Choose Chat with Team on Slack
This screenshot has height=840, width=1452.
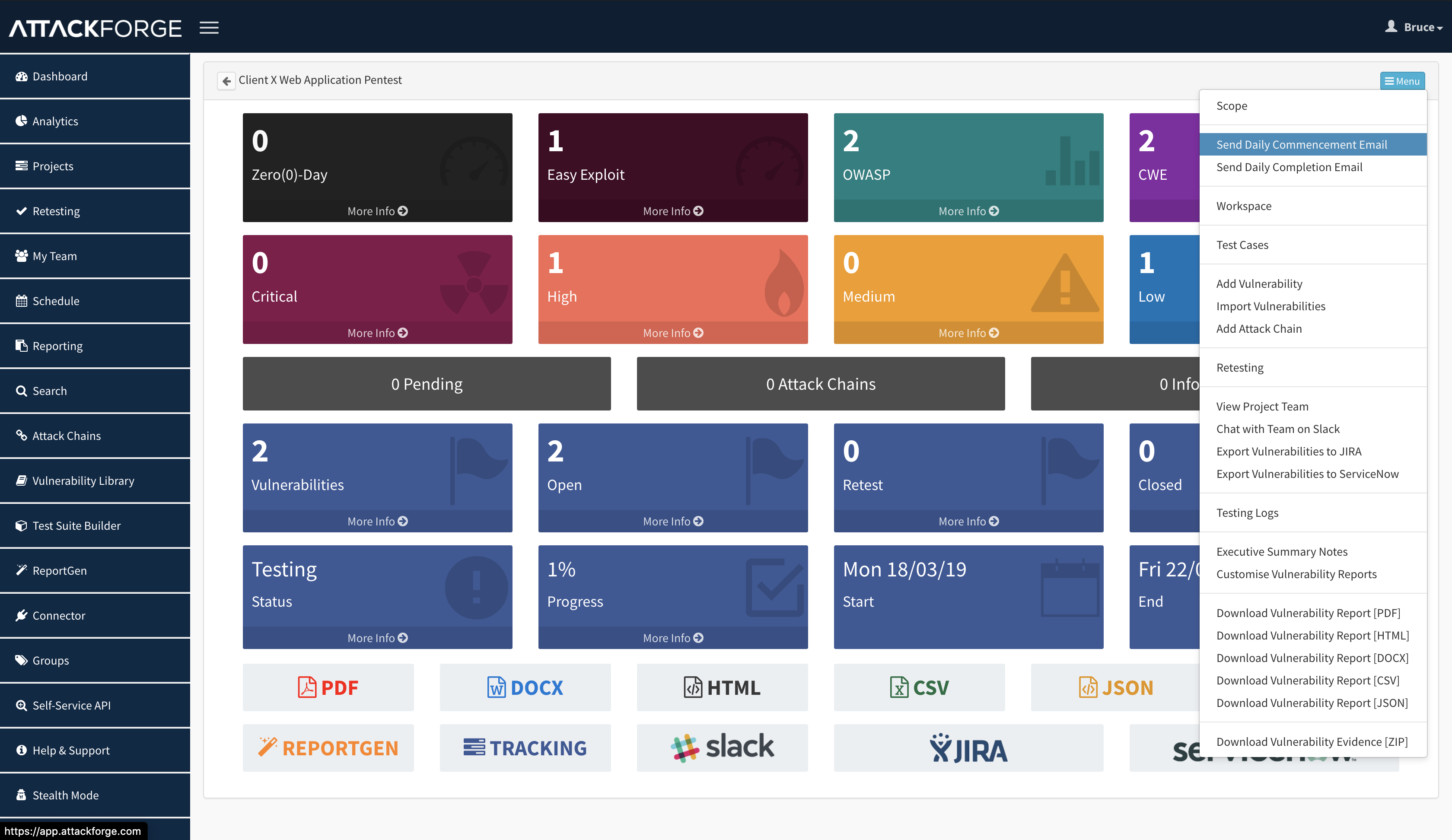pos(1312,429)
